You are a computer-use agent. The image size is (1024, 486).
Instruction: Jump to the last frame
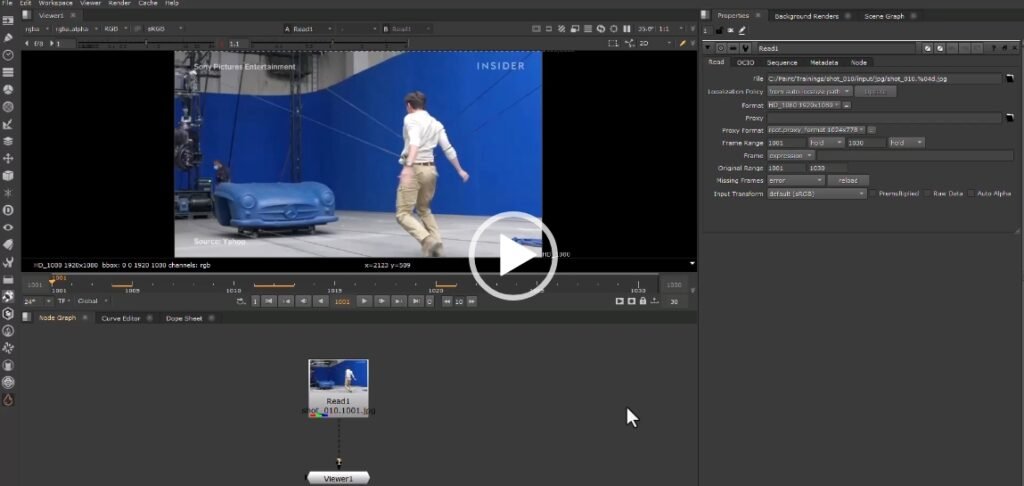pyautogui.click(x=415, y=301)
